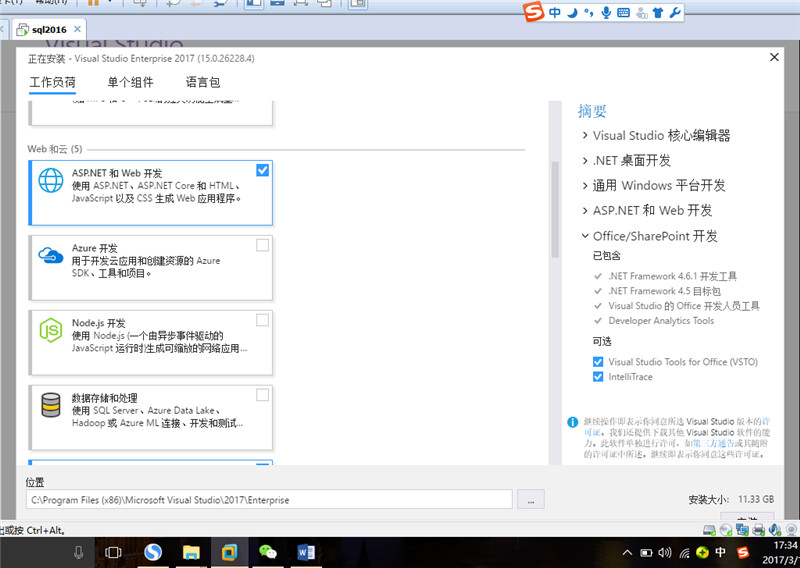Click the hard disk device icon in VMware status bar
The height and width of the screenshot is (568, 800).
click(x=709, y=530)
